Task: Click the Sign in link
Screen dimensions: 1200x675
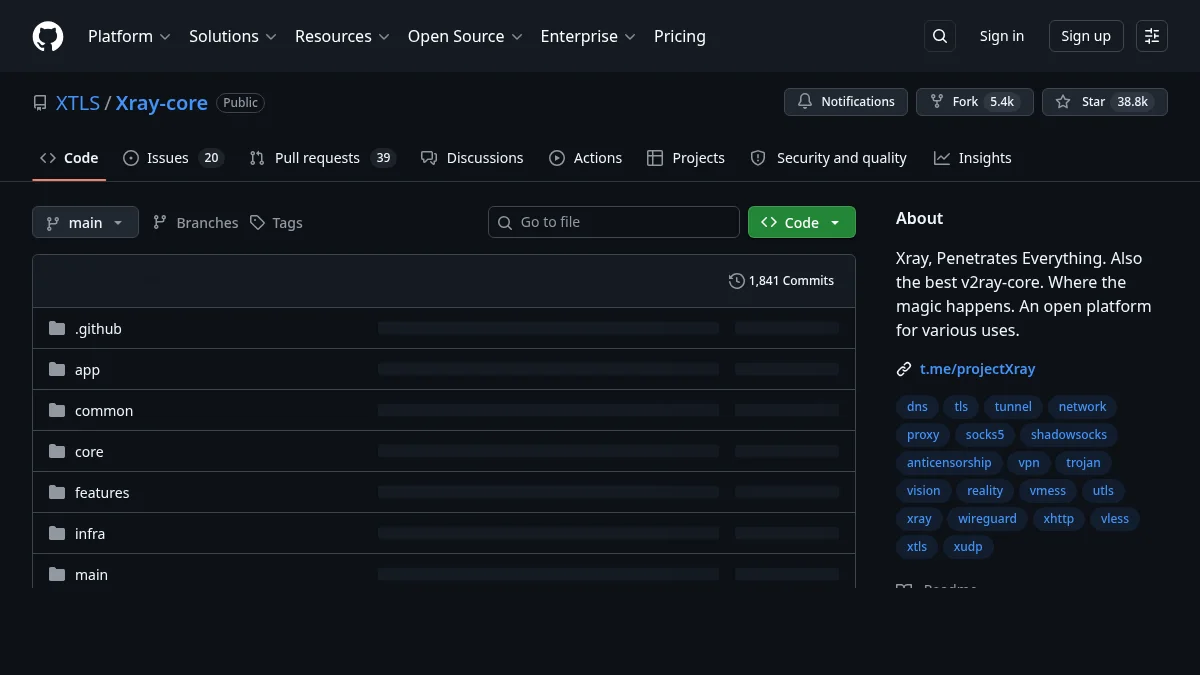Action: coord(1002,36)
